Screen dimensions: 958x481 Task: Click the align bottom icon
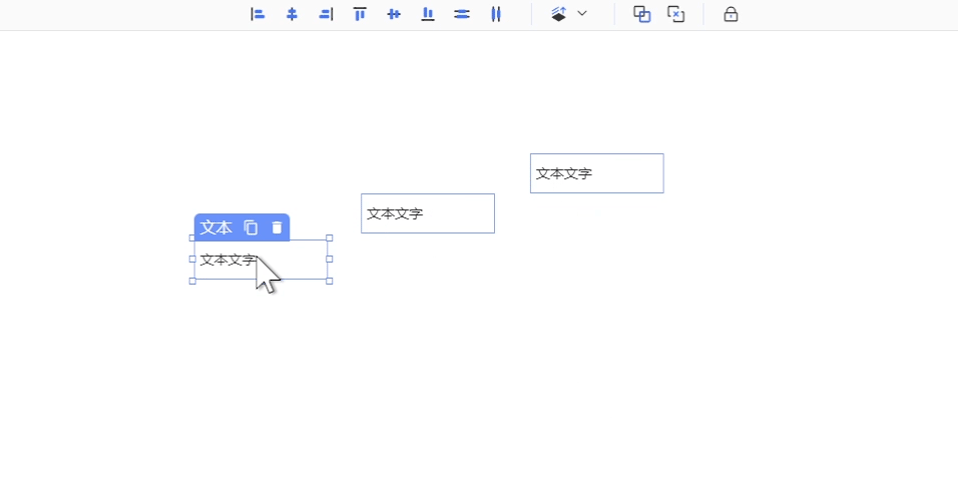[428, 14]
